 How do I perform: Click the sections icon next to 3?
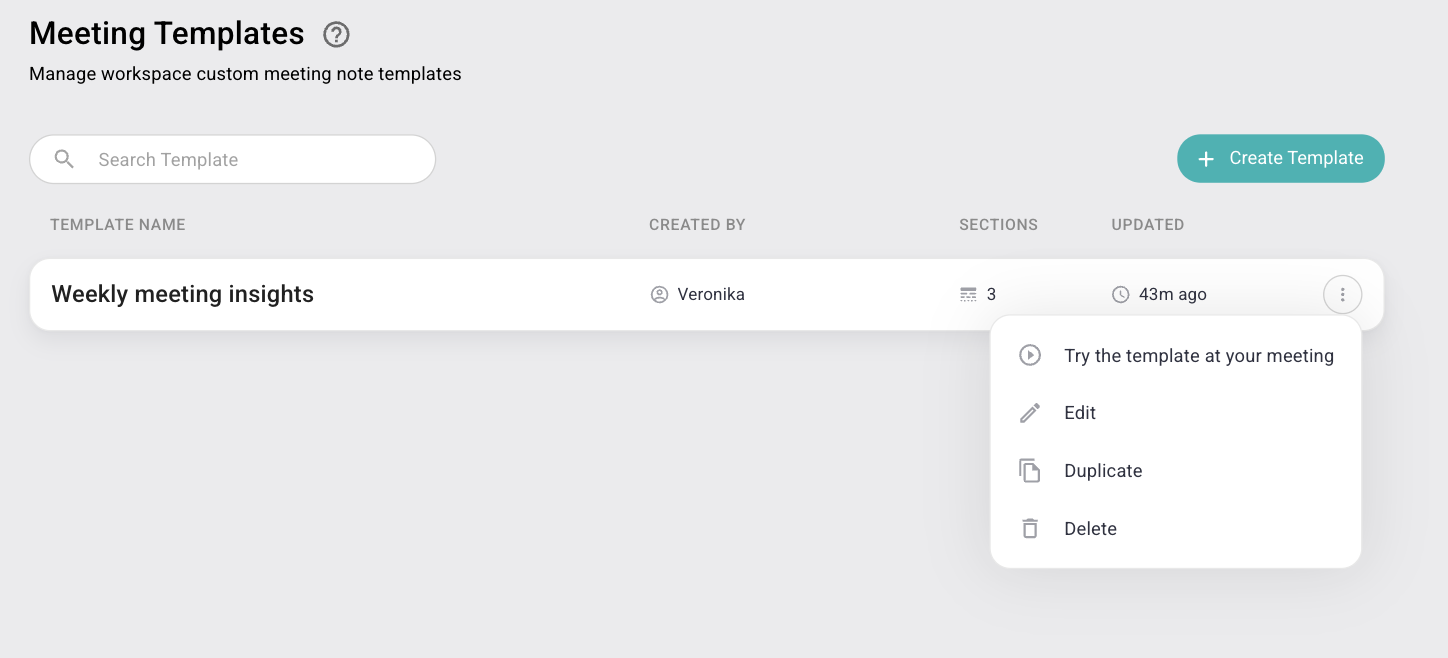[x=968, y=294]
